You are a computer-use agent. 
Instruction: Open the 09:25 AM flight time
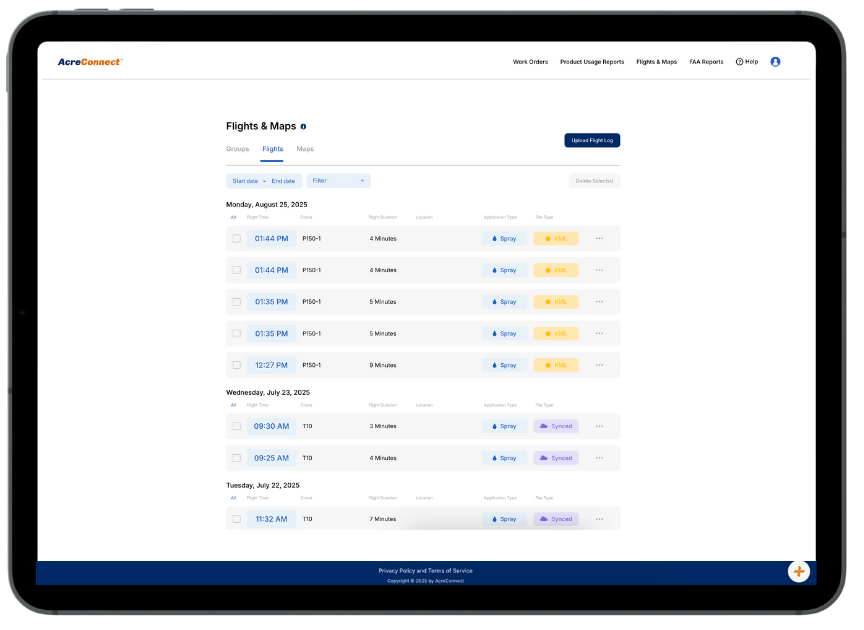tap(271, 458)
